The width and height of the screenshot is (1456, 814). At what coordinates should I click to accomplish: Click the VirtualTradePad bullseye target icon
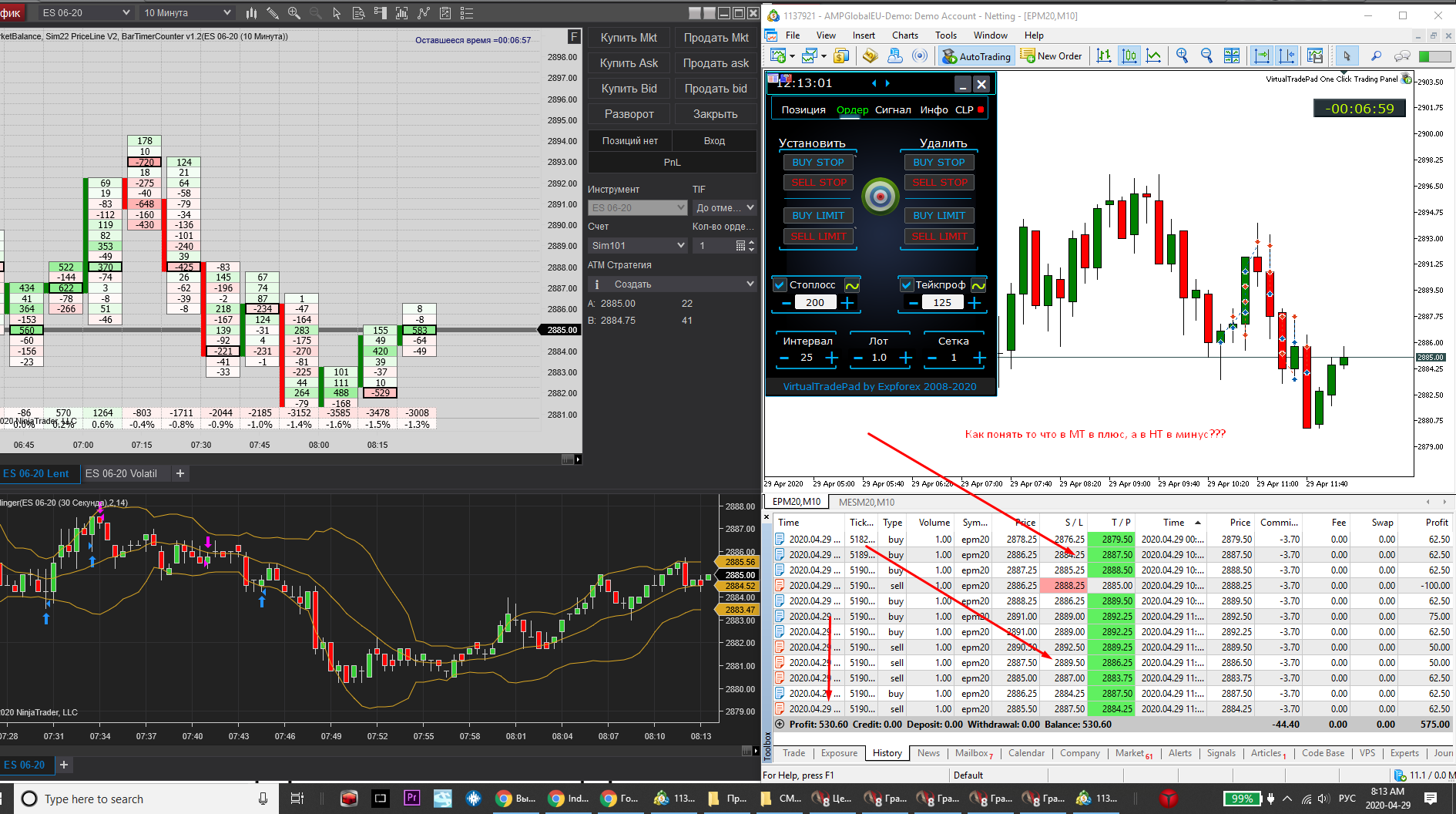point(881,197)
